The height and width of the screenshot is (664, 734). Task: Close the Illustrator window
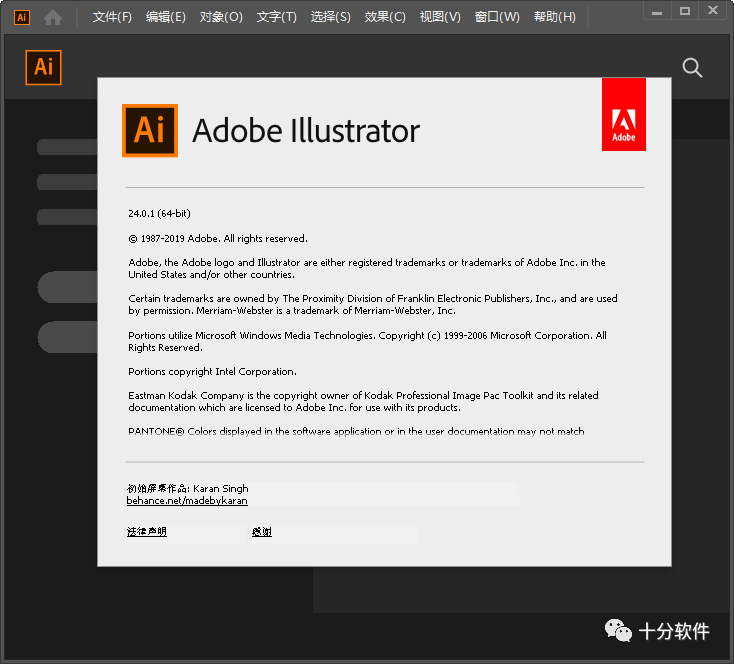pos(713,11)
